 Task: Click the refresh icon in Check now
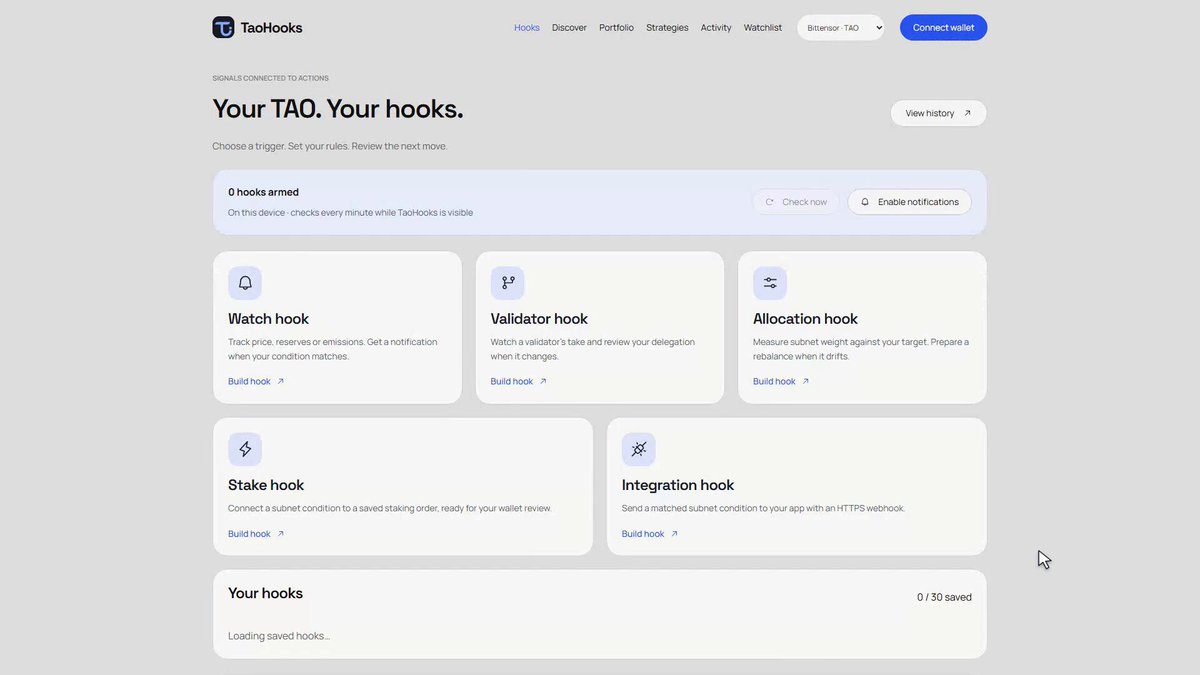770,202
